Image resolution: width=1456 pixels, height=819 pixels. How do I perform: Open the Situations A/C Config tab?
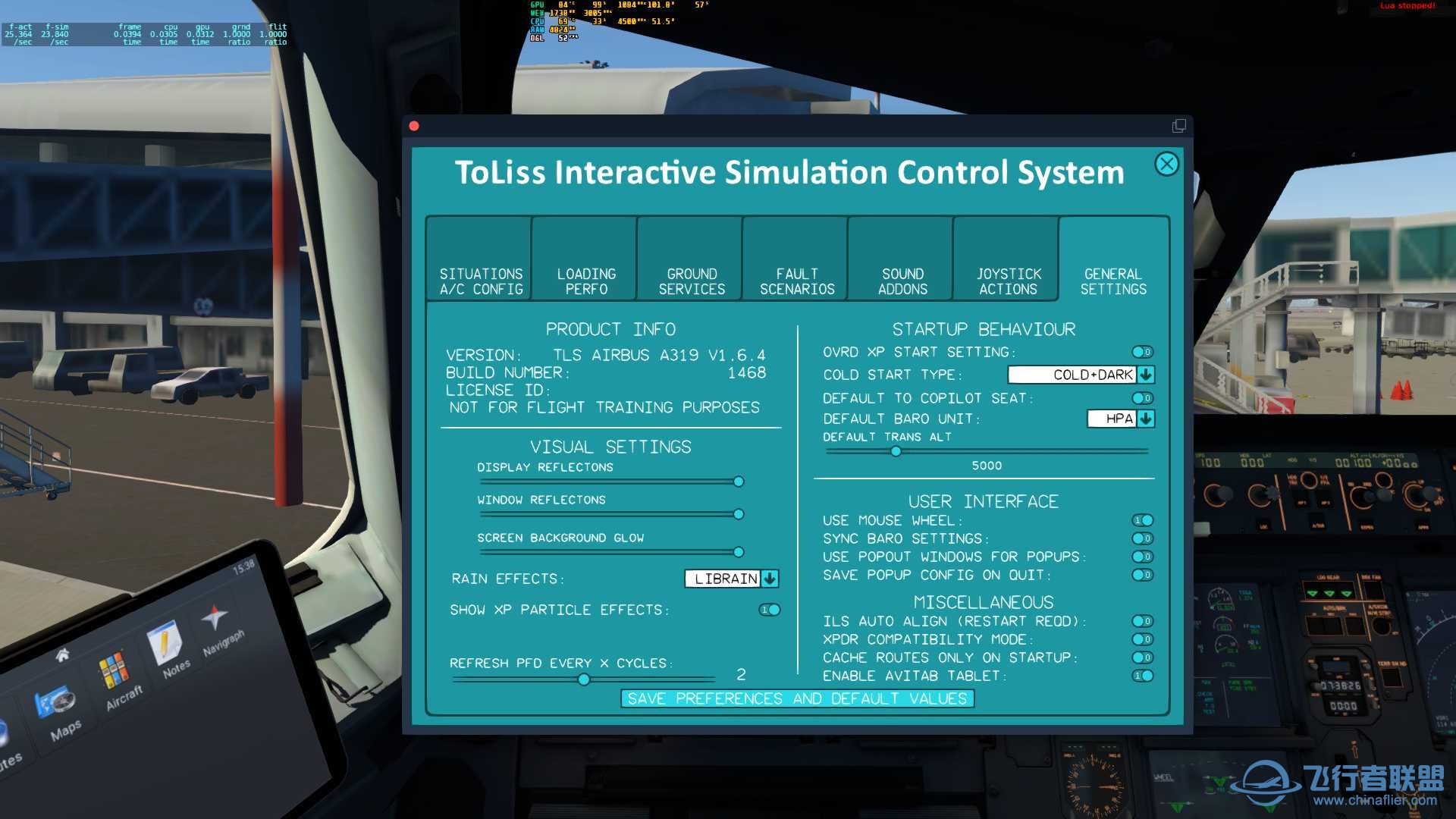(x=481, y=259)
